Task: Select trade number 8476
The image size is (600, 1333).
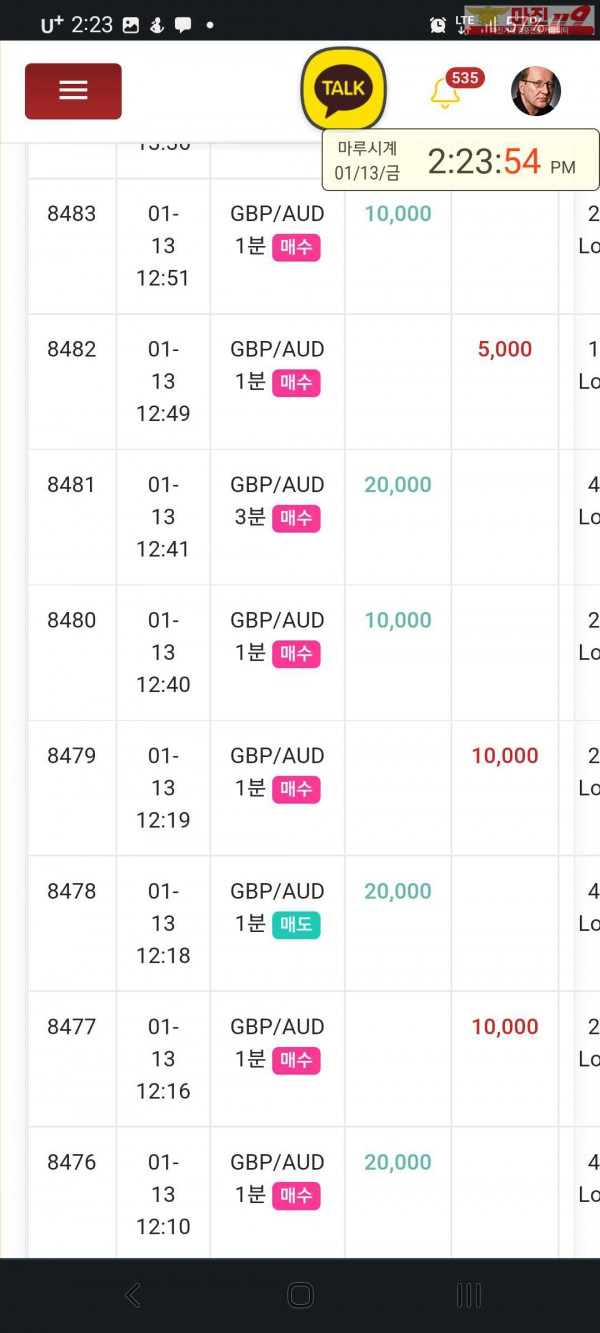Action: point(72,1162)
